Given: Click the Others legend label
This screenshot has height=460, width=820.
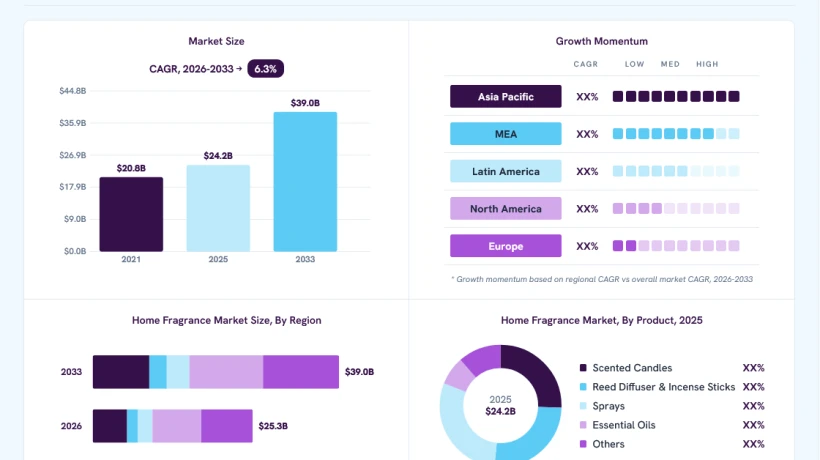Looking at the screenshot, I should (608, 444).
